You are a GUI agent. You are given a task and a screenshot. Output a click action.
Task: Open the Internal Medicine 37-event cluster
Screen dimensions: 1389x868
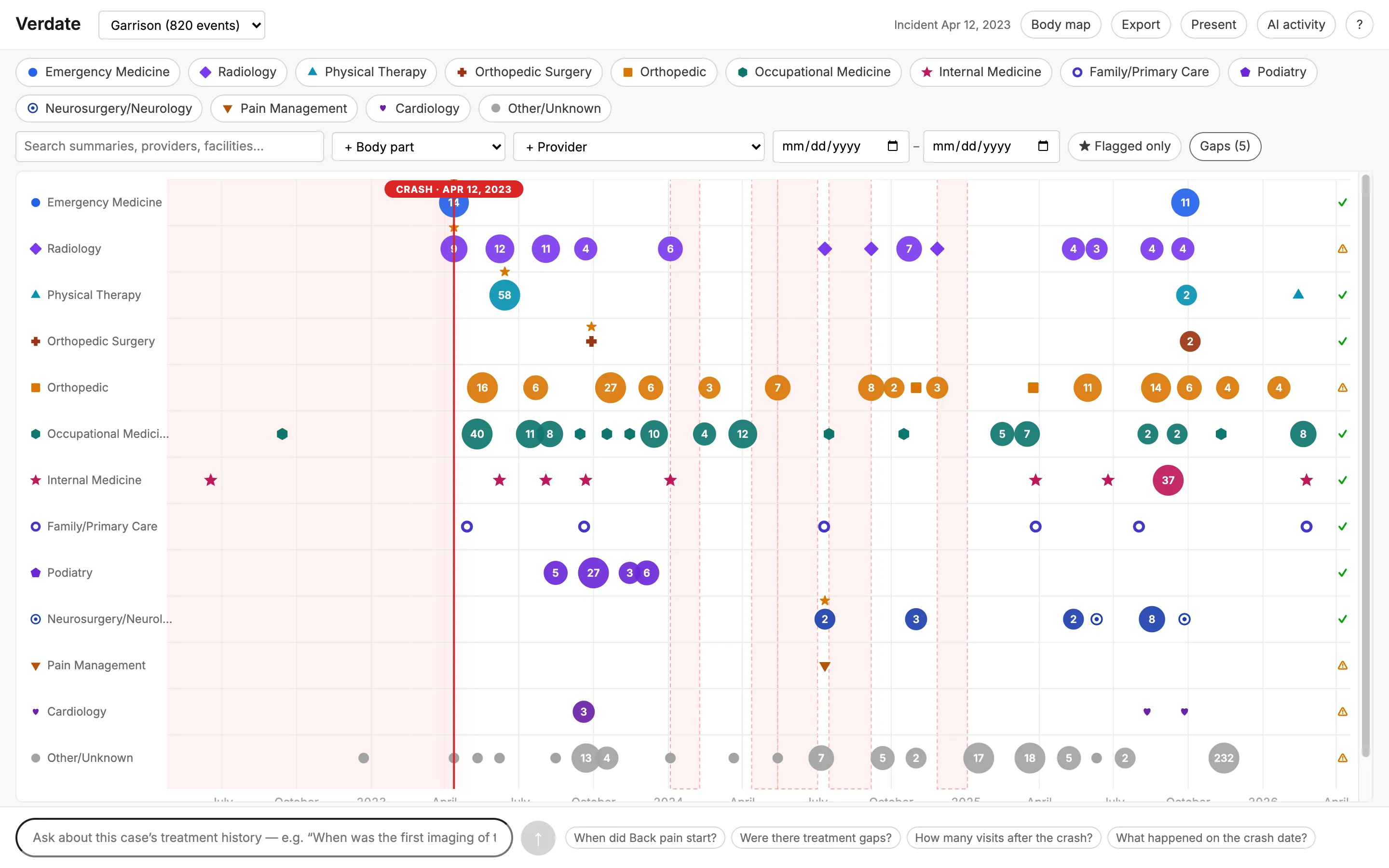pos(1168,480)
